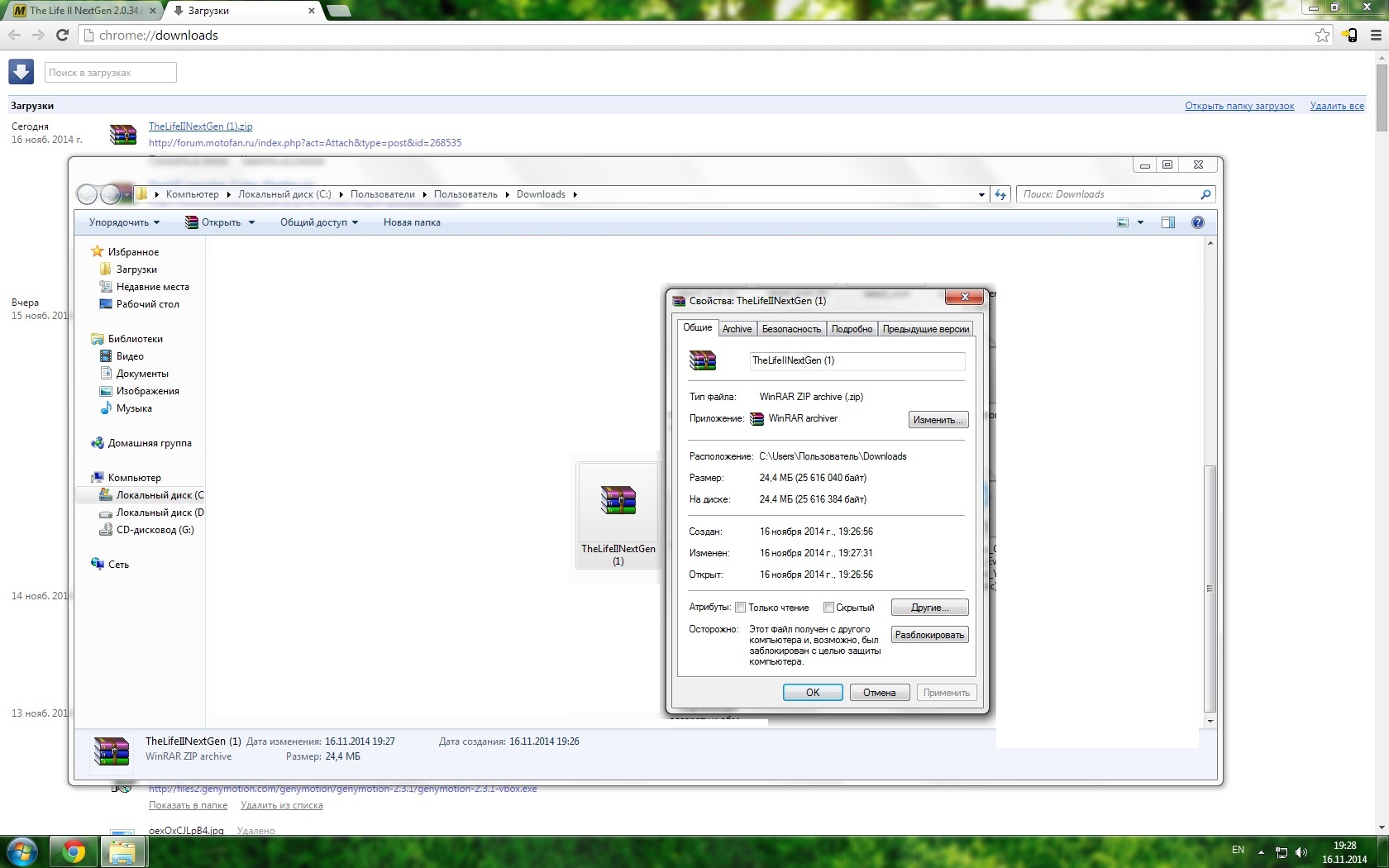Reload the Chrome downloads page
Viewport: 1389px width, 868px height.
[x=62, y=35]
